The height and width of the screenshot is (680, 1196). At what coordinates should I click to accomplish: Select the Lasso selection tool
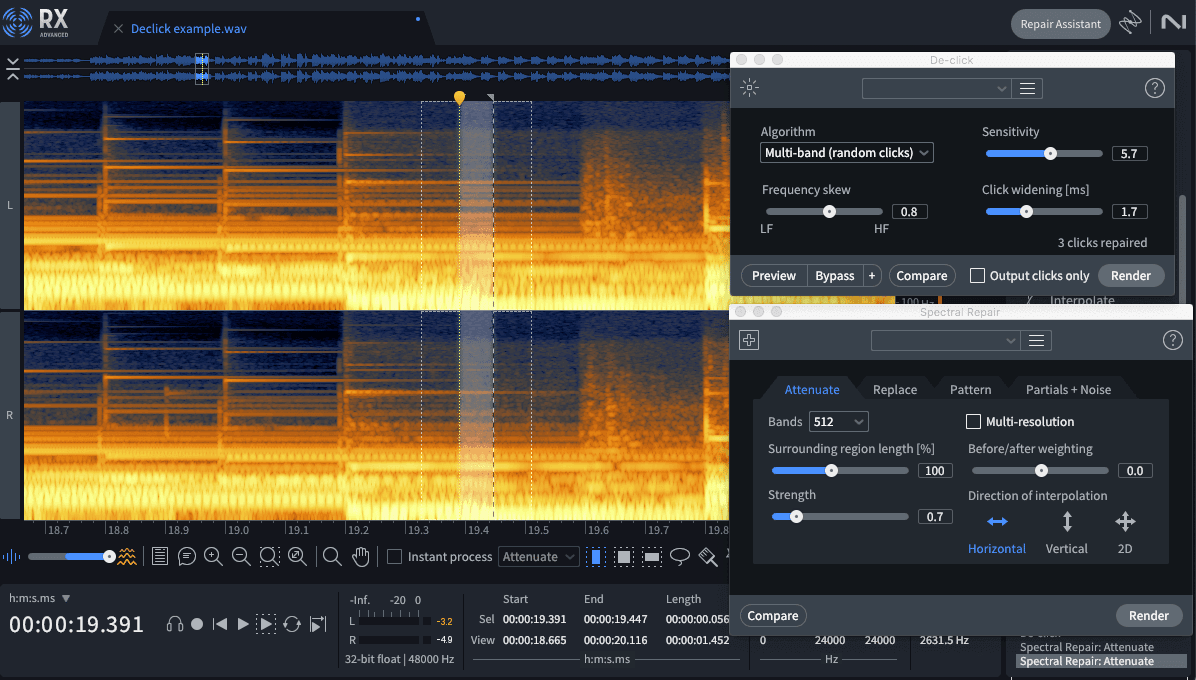pos(680,557)
